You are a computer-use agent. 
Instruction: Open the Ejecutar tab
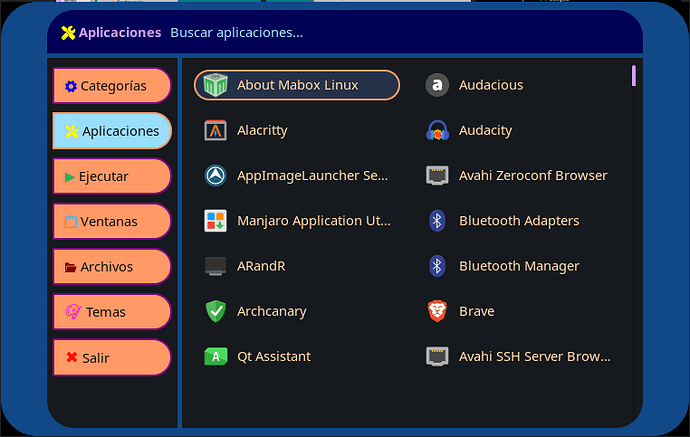pyautogui.click(x=112, y=176)
